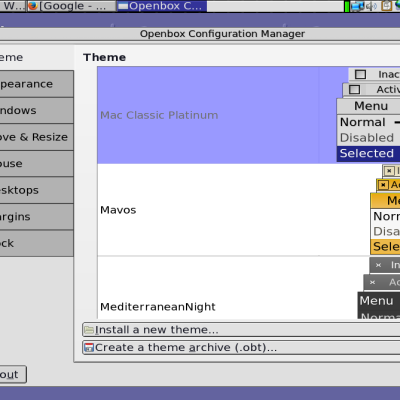
Task: Select the Mavos theme
Action: click(x=249, y=210)
